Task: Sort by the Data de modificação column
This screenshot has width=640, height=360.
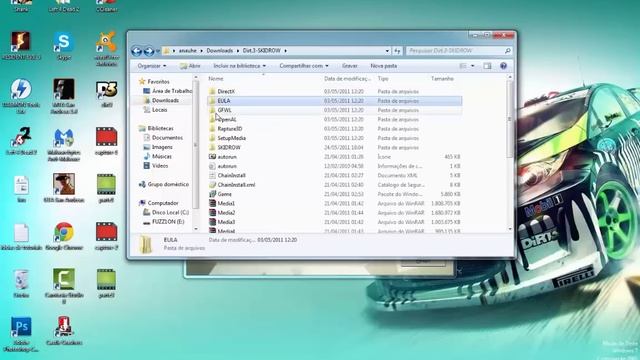Action: tap(347, 78)
